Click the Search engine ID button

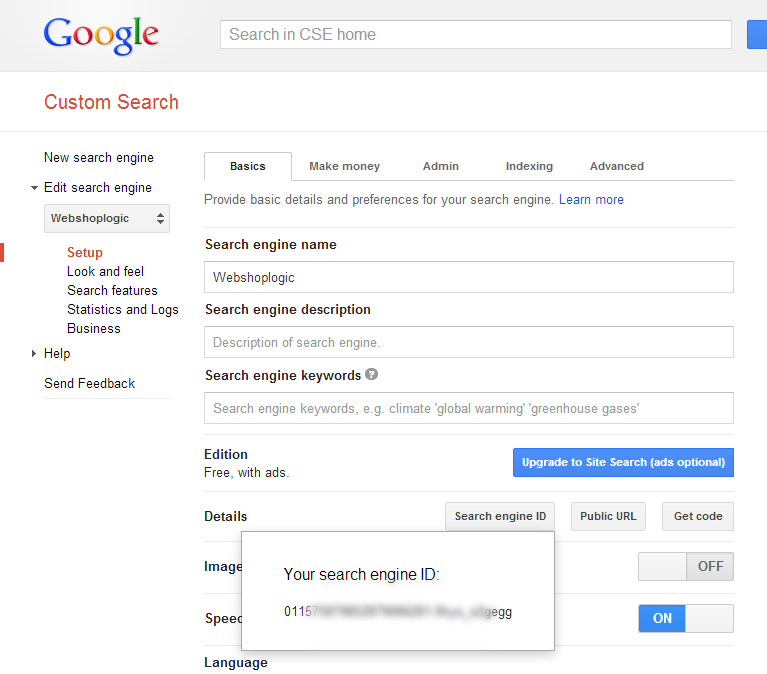(x=500, y=516)
